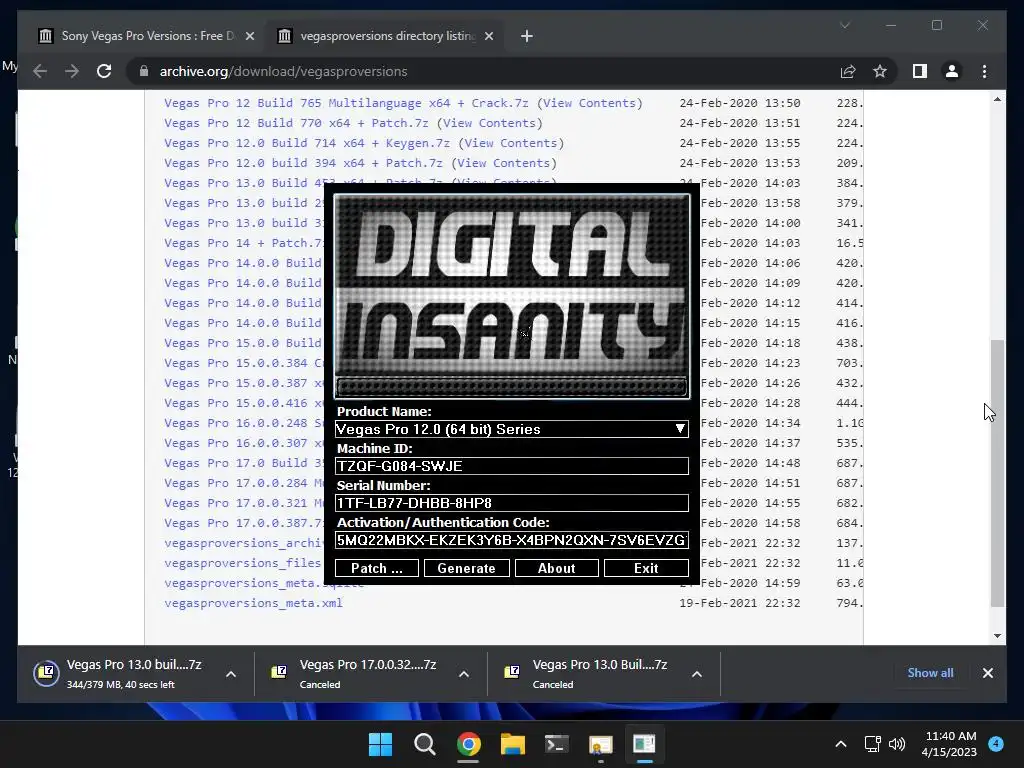Click canceled Vegas Pro 17.0.0.32 file icon

pyautogui.click(x=279, y=671)
